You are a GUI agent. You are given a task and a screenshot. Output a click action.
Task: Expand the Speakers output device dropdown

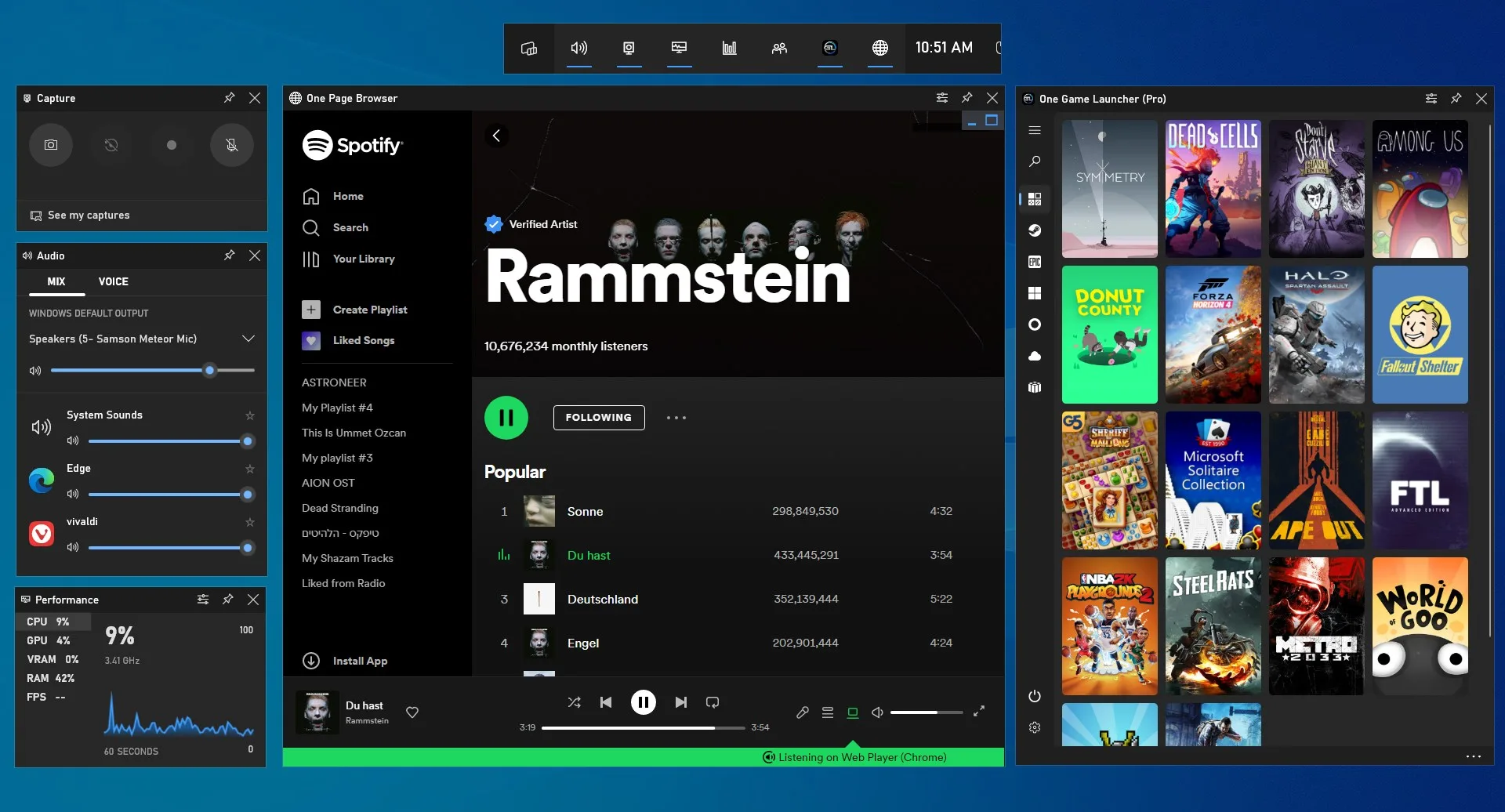[248, 339]
